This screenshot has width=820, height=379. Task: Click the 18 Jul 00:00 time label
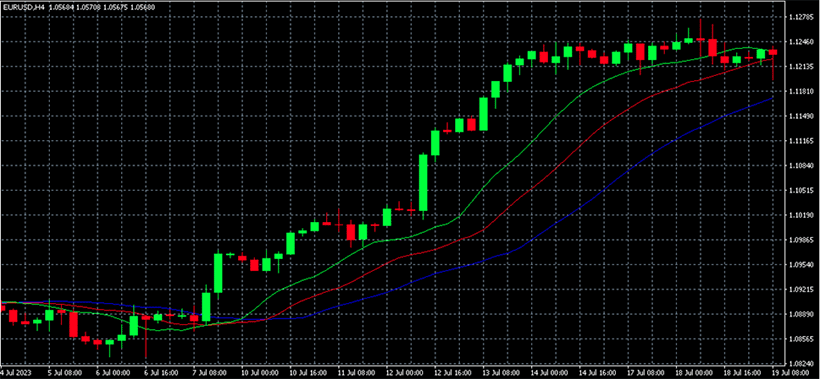tap(695, 374)
